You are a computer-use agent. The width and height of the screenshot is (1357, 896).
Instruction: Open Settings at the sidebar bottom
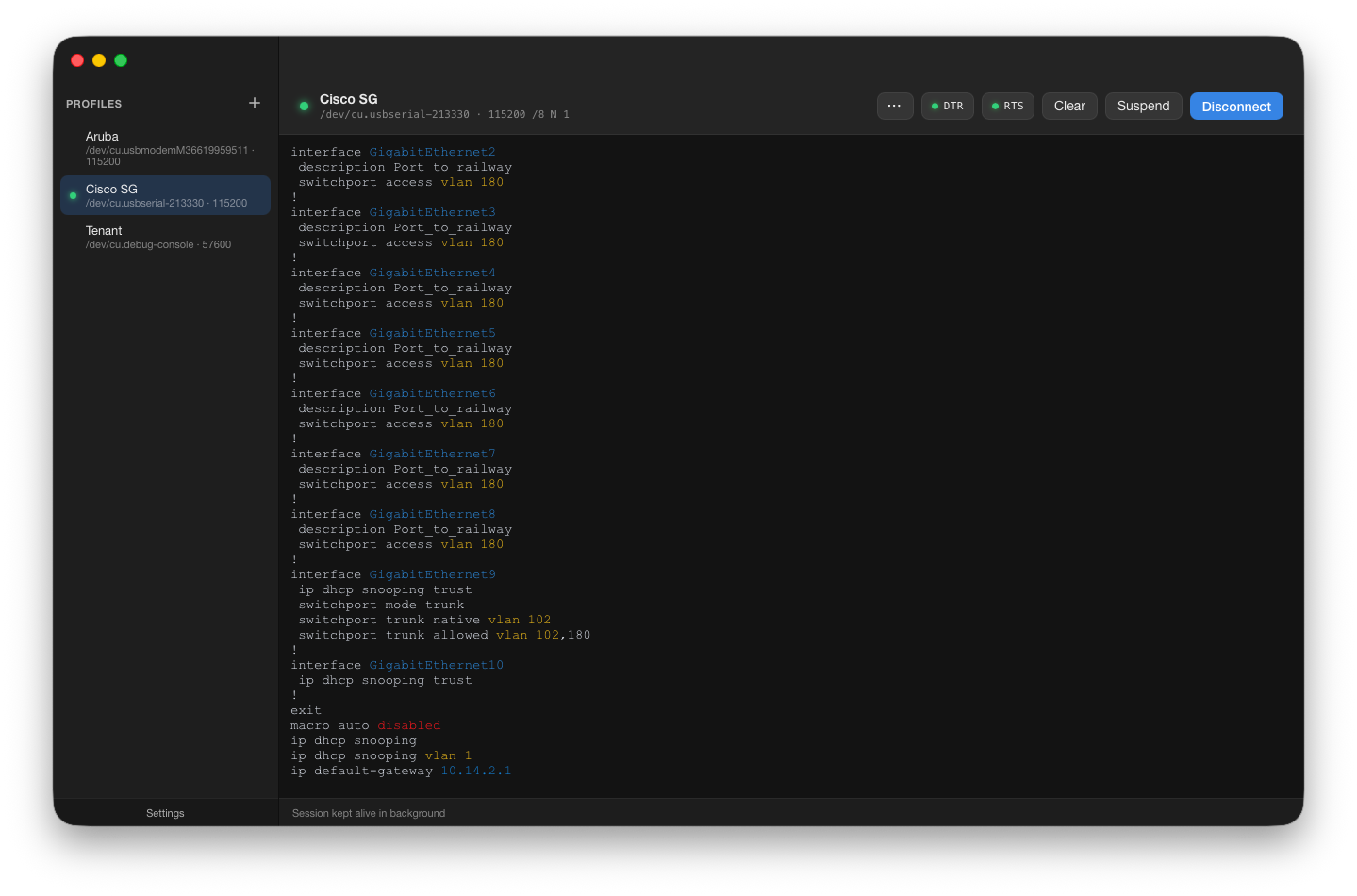click(x=164, y=812)
